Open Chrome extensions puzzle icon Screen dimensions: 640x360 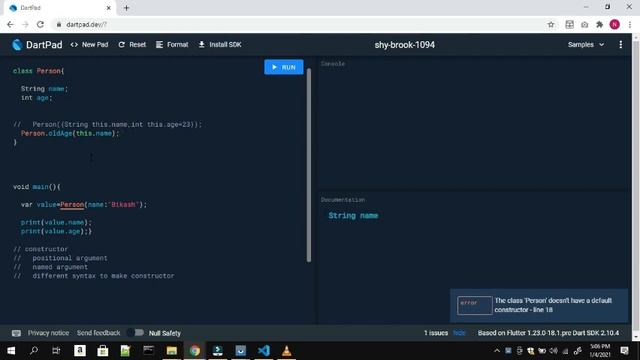pyautogui.click(x=600, y=24)
